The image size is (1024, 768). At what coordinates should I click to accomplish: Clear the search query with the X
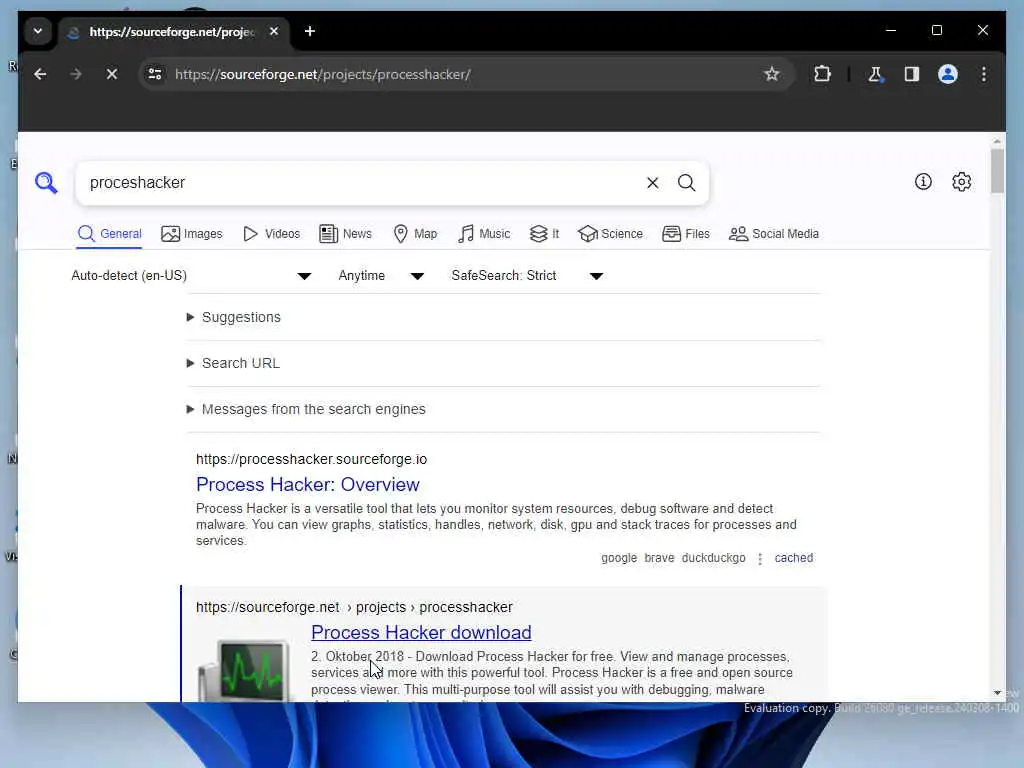652,183
